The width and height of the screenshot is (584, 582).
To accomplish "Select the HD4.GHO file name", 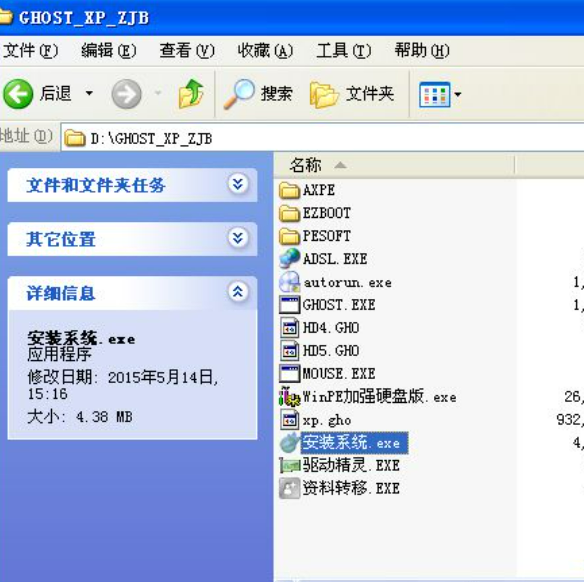I will click(x=331, y=328).
